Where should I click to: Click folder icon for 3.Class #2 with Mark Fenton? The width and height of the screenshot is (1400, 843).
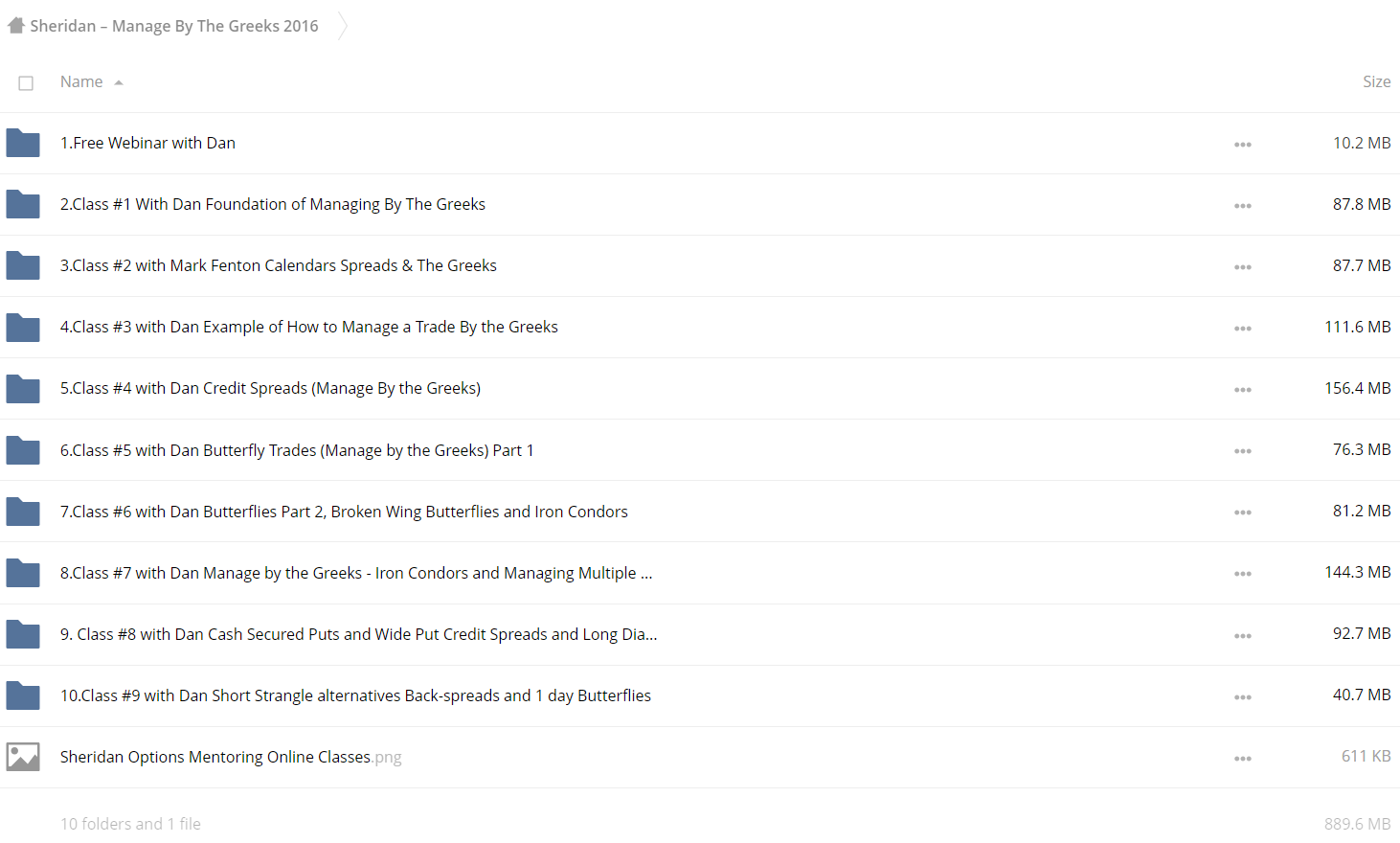[x=23, y=266]
